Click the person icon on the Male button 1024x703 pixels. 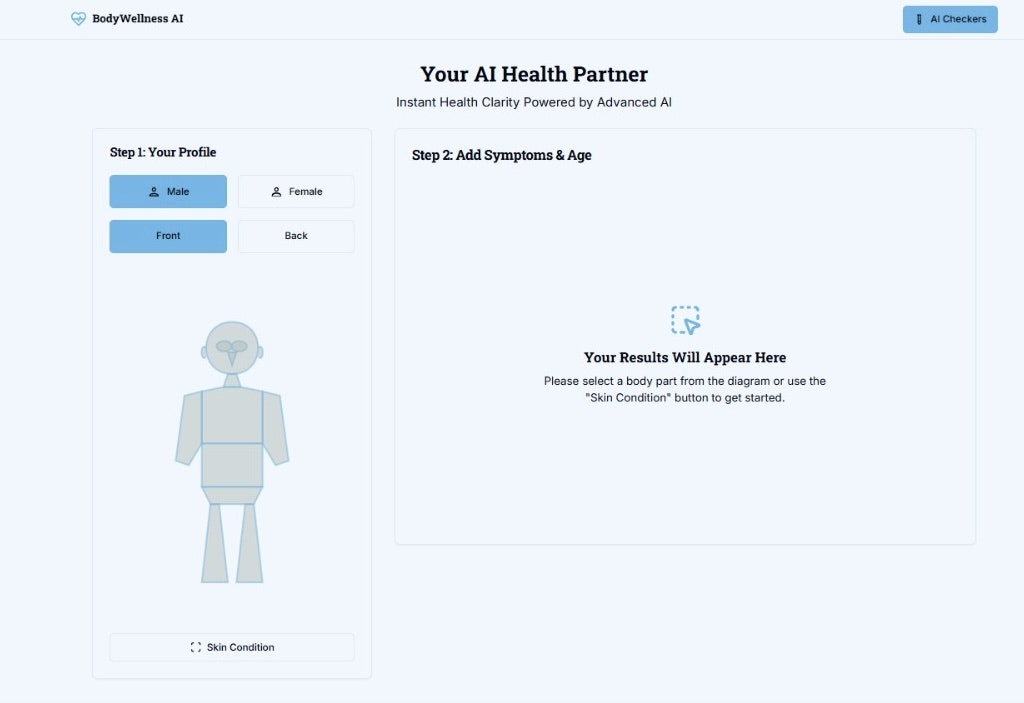click(x=154, y=191)
